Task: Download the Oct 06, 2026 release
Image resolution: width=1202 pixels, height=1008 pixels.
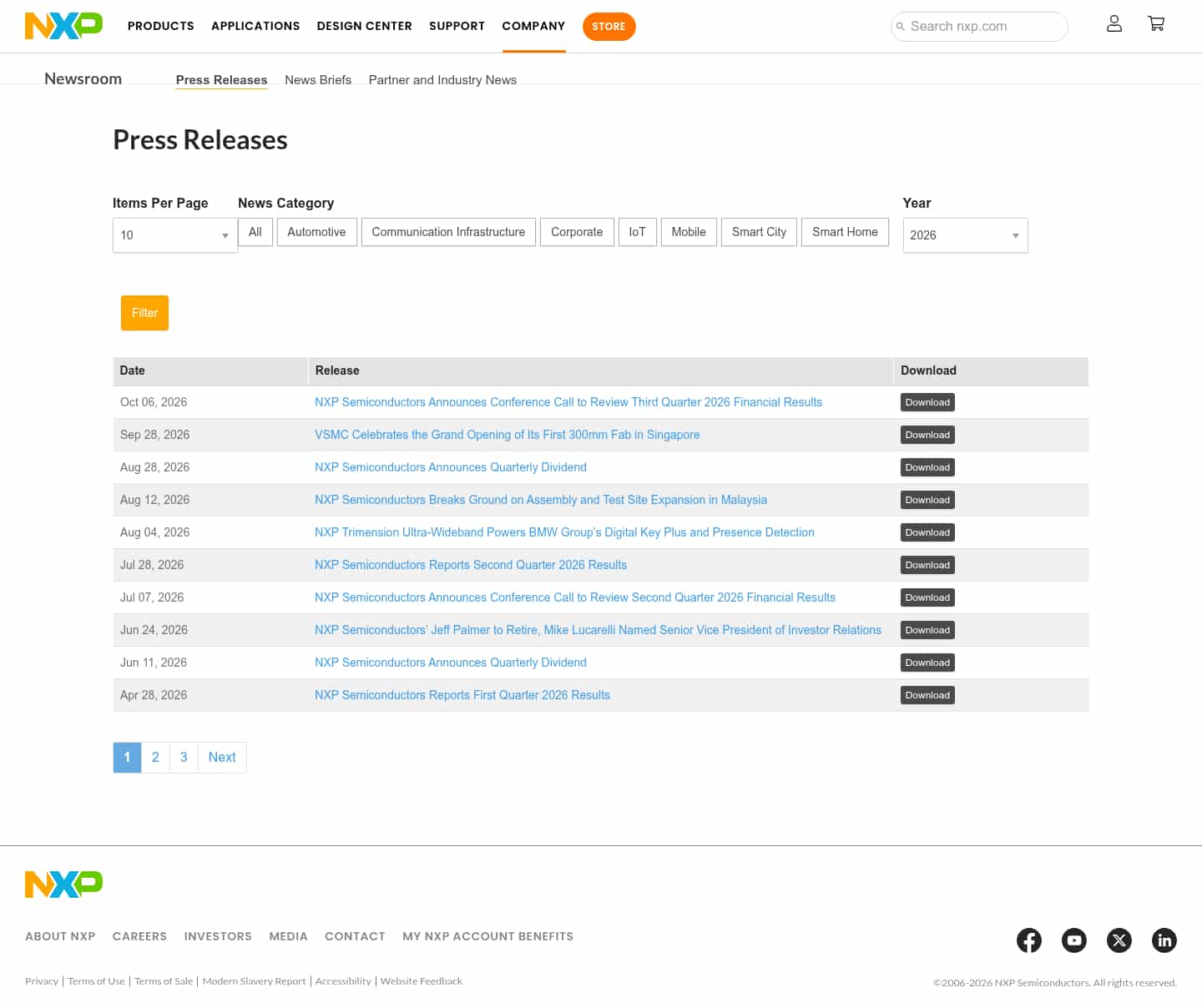Action: (x=927, y=402)
